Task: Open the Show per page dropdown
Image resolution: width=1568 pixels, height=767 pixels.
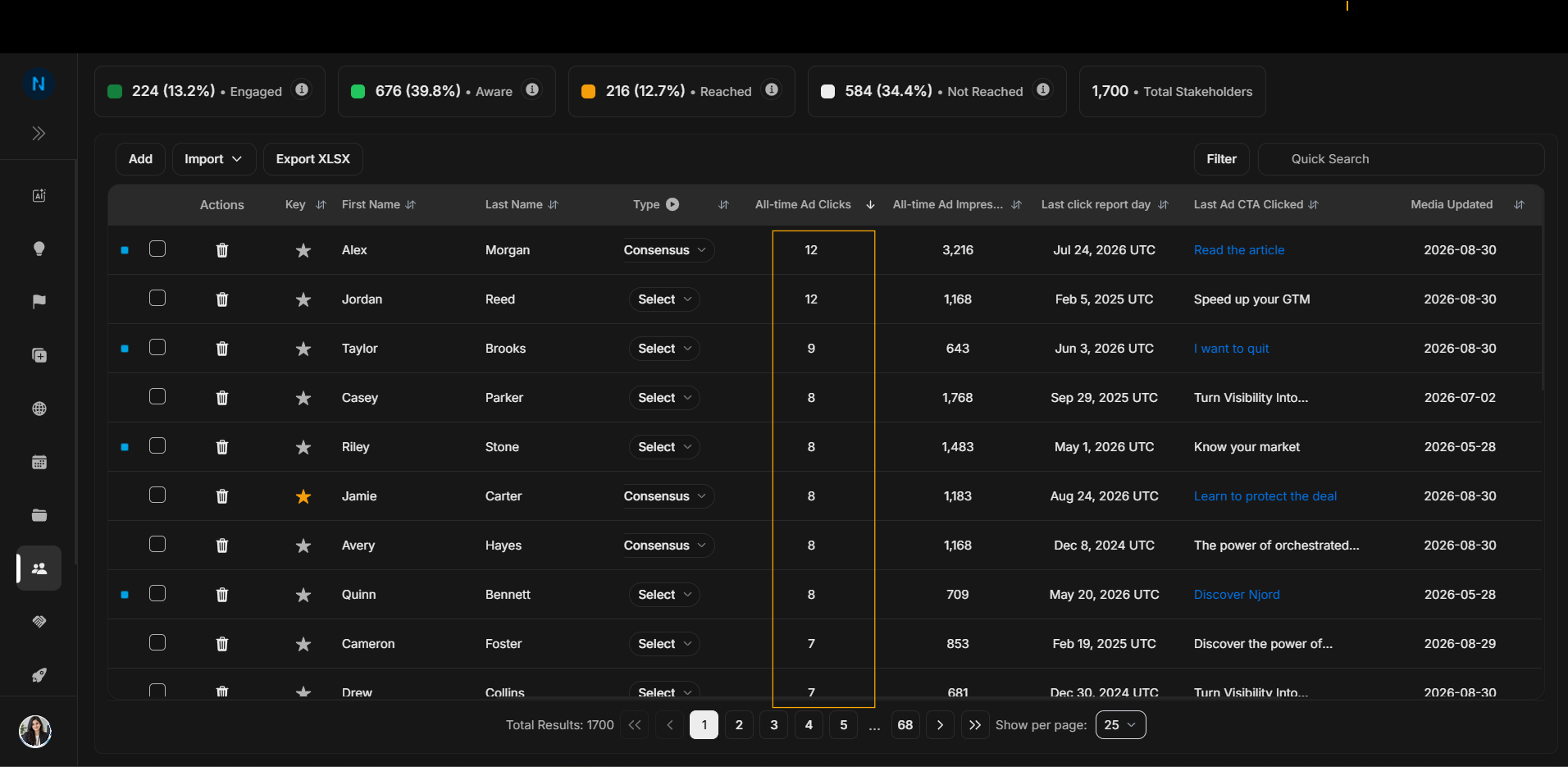Action: [x=1120, y=725]
